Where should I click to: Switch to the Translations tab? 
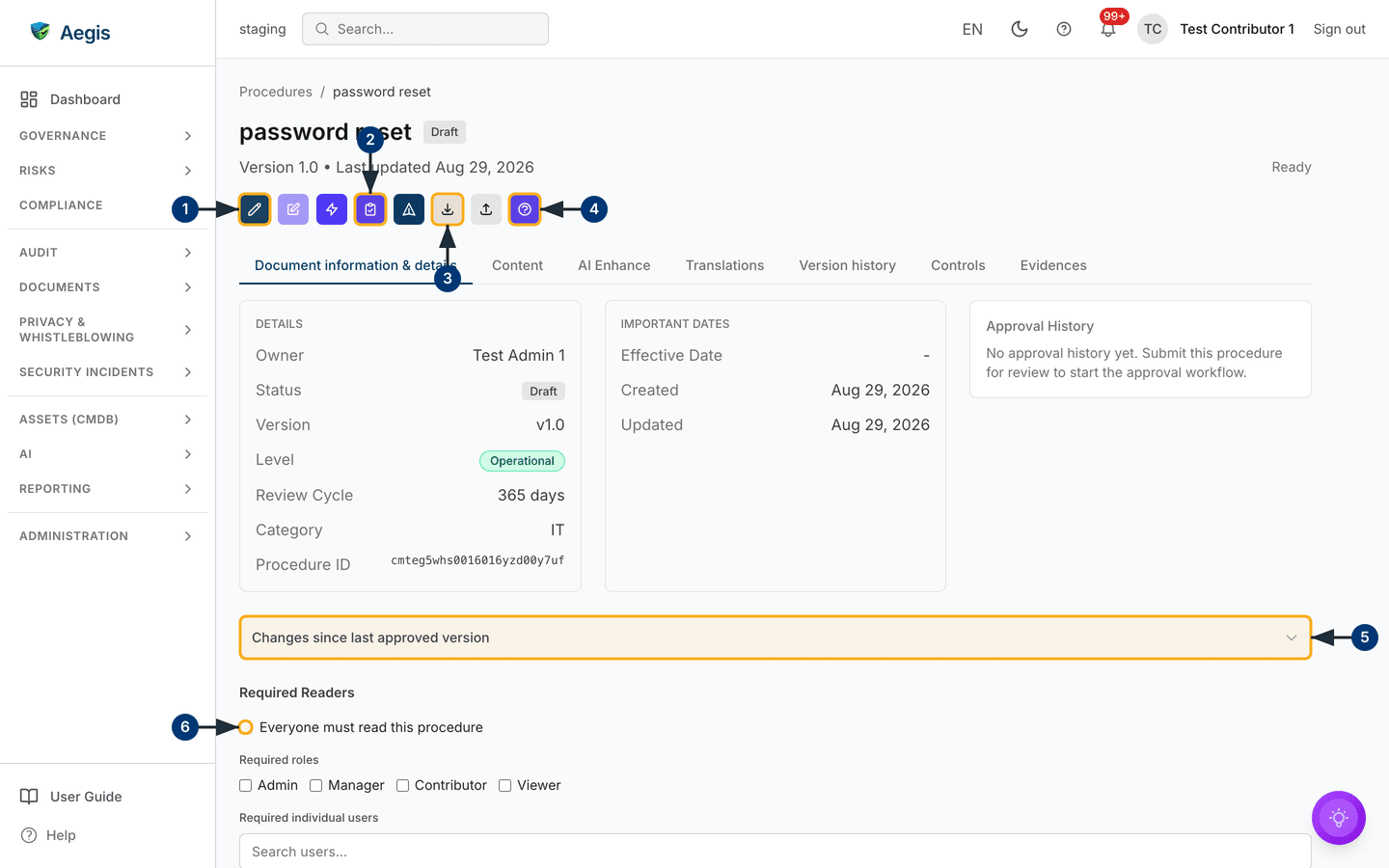tap(724, 265)
